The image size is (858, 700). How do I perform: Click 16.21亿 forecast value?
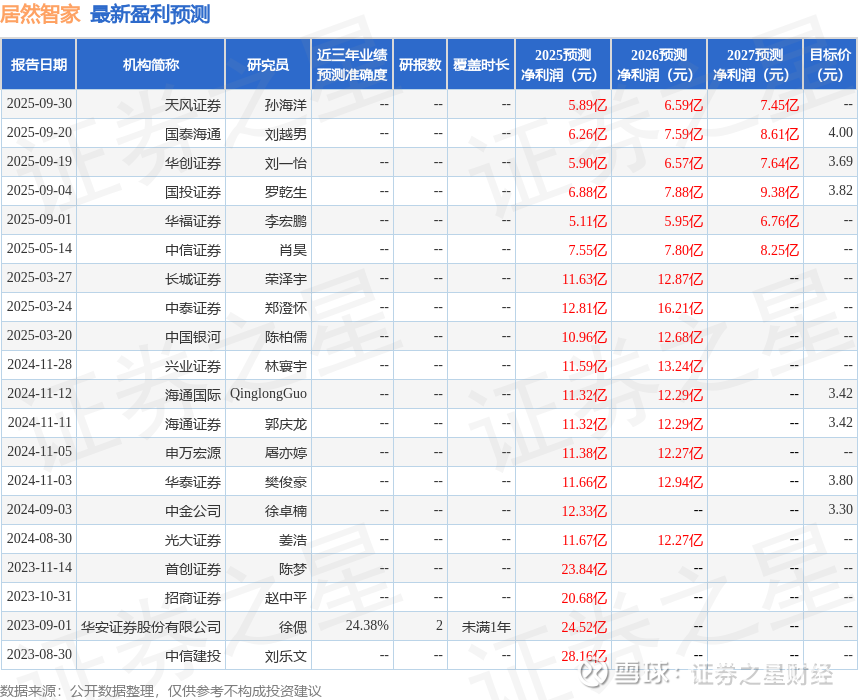(680, 308)
